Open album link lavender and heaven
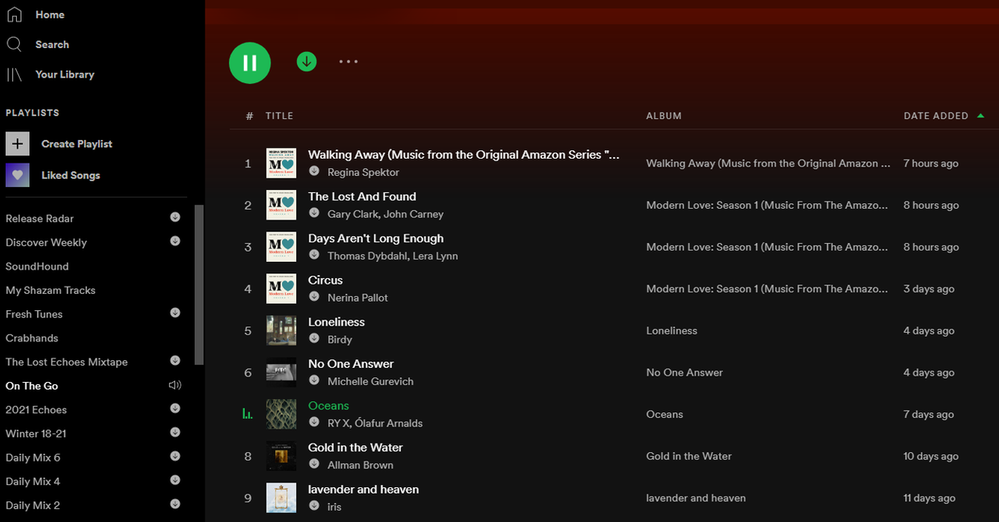 pos(696,498)
